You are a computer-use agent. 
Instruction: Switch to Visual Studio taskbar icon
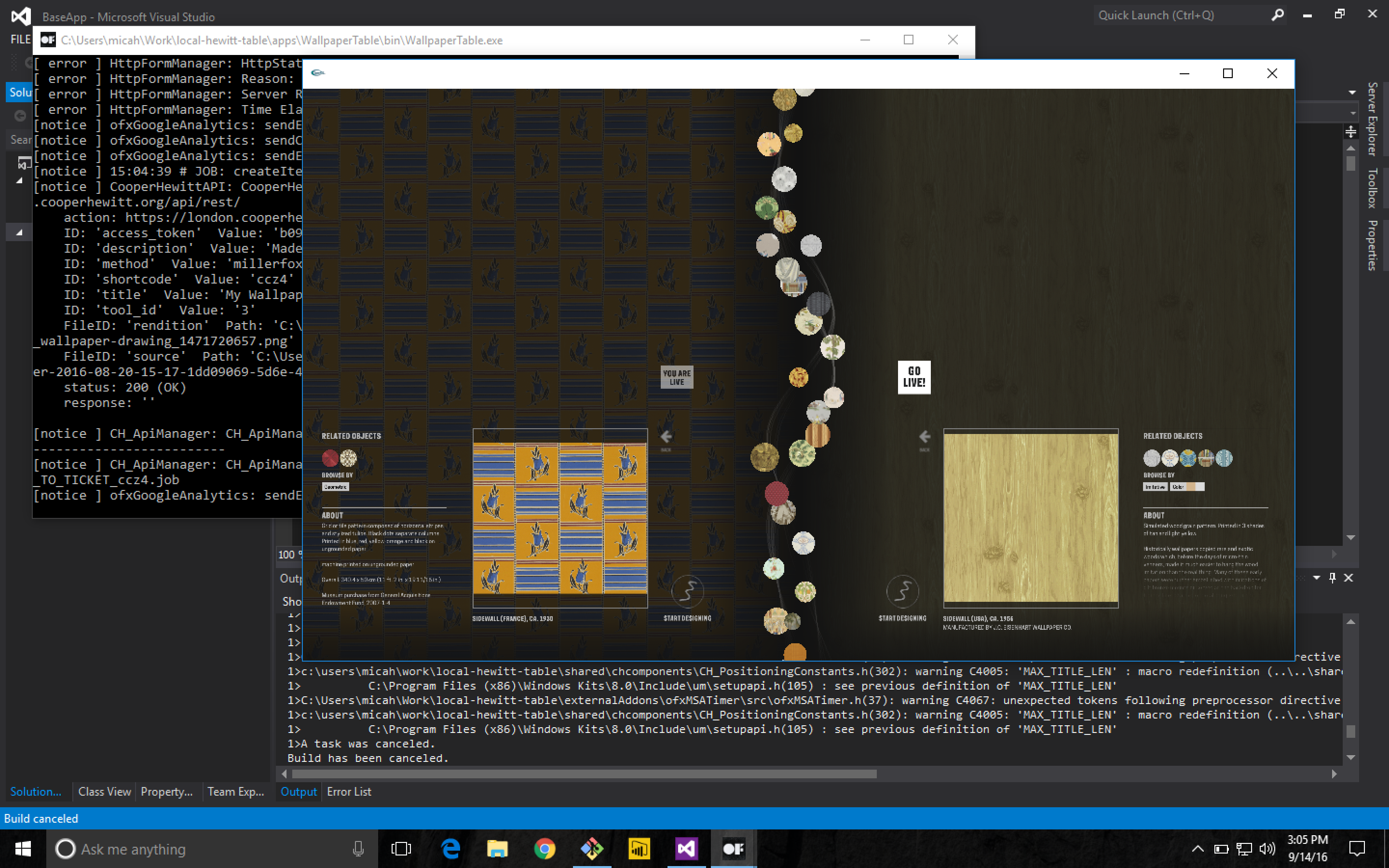click(x=686, y=849)
